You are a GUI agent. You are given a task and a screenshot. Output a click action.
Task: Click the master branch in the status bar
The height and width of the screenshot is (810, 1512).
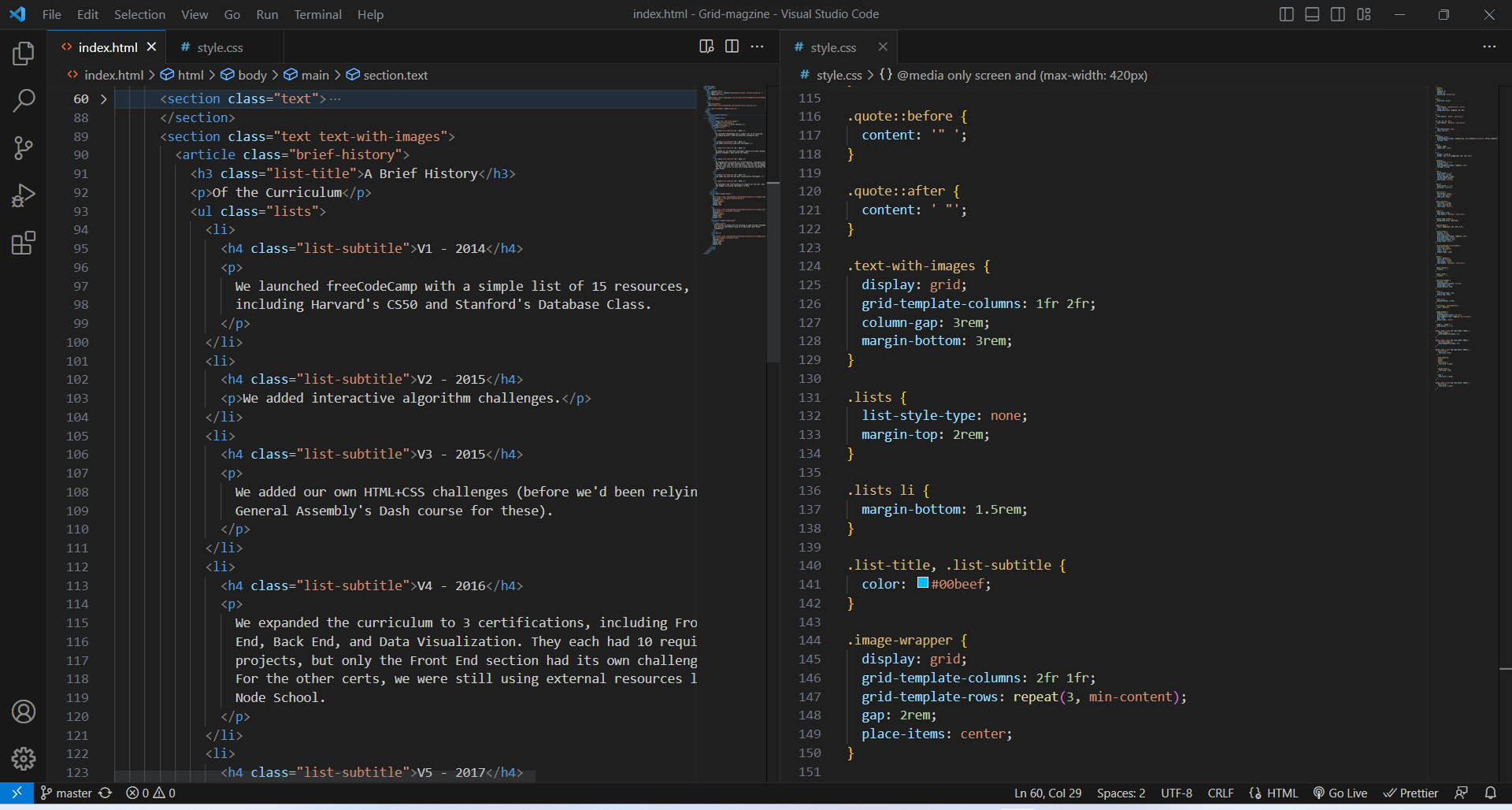pyautogui.click(x=72, y=793)
